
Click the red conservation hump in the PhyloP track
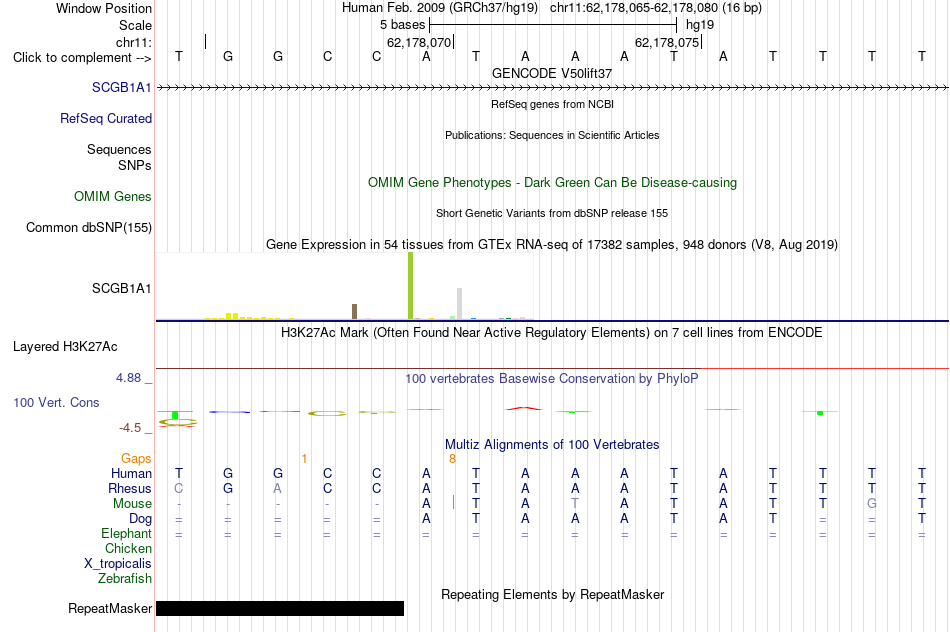524,408
